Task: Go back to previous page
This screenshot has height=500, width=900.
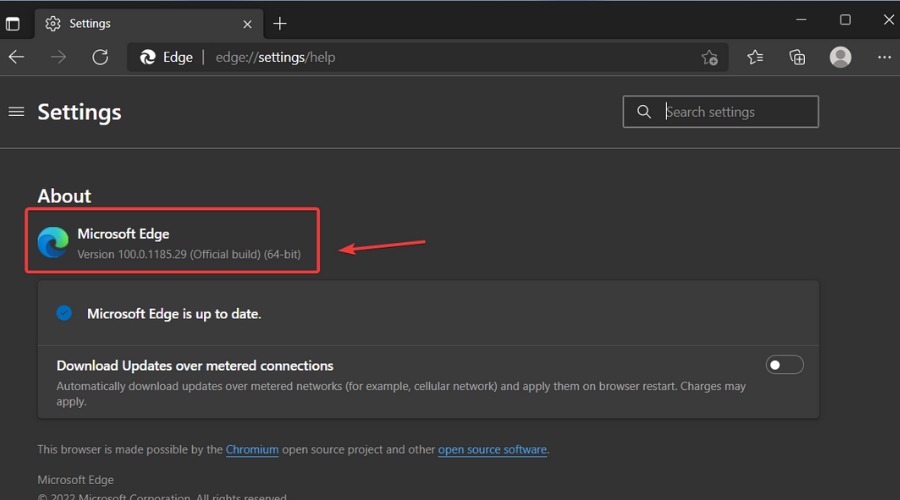Action: (17, 57)
